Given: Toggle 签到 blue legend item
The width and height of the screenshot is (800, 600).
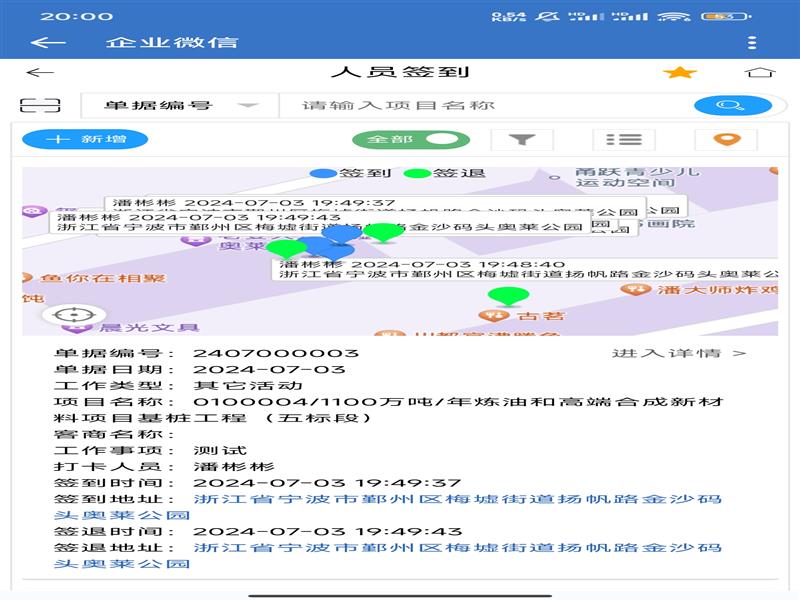Looking at the screenshot, I should [339, 173].
